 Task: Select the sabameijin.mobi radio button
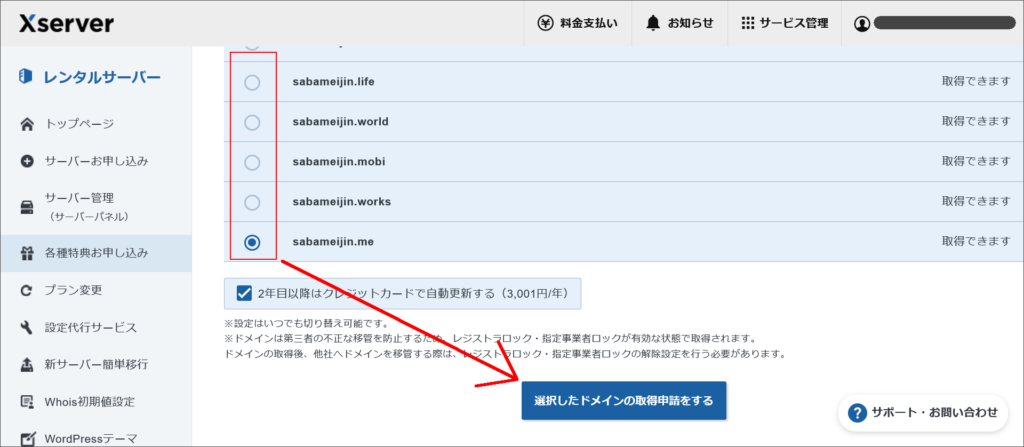(251, 162)
